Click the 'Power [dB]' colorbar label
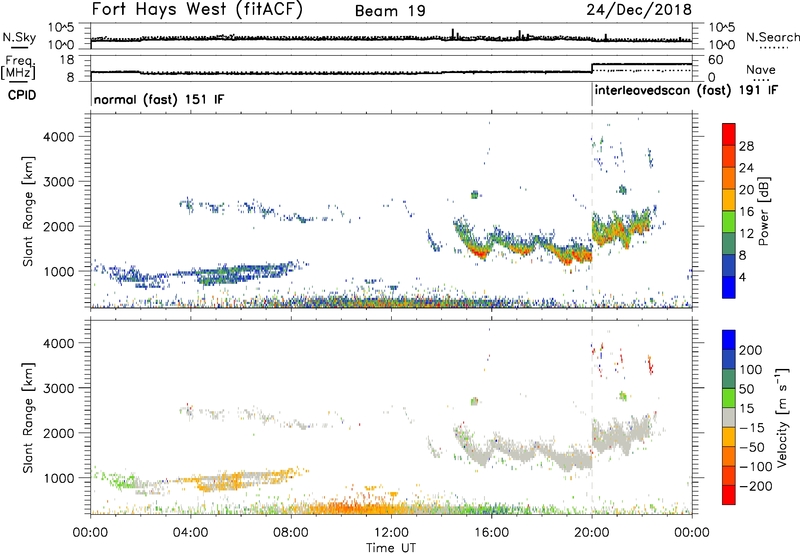The width and height of the screenshot is (800, 554). pyautogui.click(x=763, y=211)
